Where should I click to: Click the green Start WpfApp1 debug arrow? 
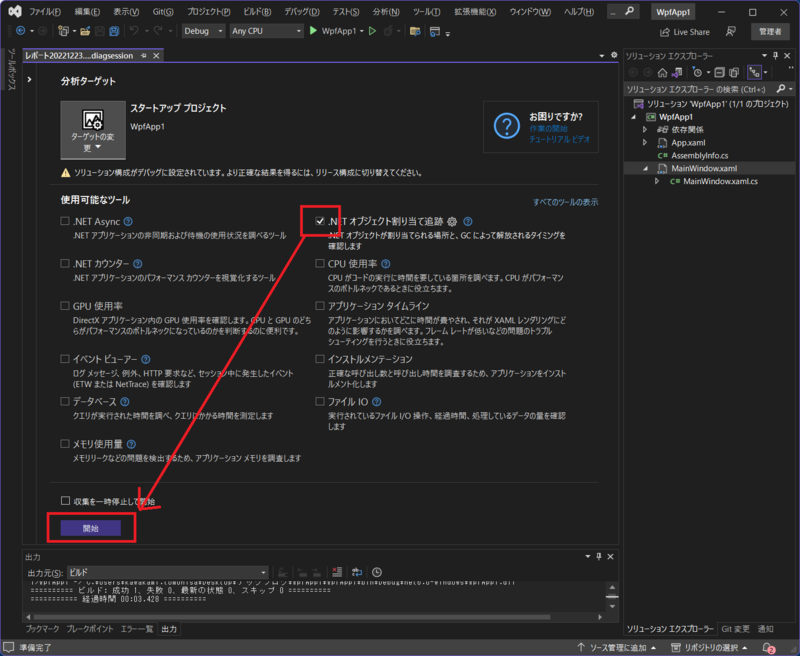click(313, 31)
